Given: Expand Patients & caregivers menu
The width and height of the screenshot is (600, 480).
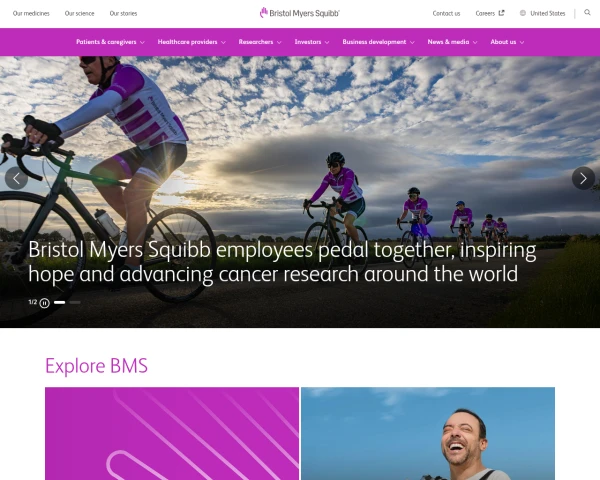Looking at the screenshot, I should point(110,42).
